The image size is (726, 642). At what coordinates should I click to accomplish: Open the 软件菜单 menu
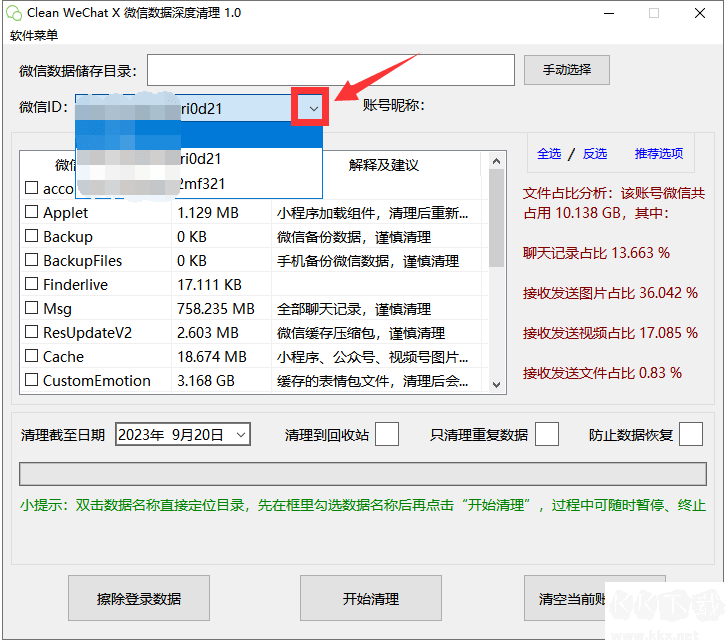pos(34,35)
